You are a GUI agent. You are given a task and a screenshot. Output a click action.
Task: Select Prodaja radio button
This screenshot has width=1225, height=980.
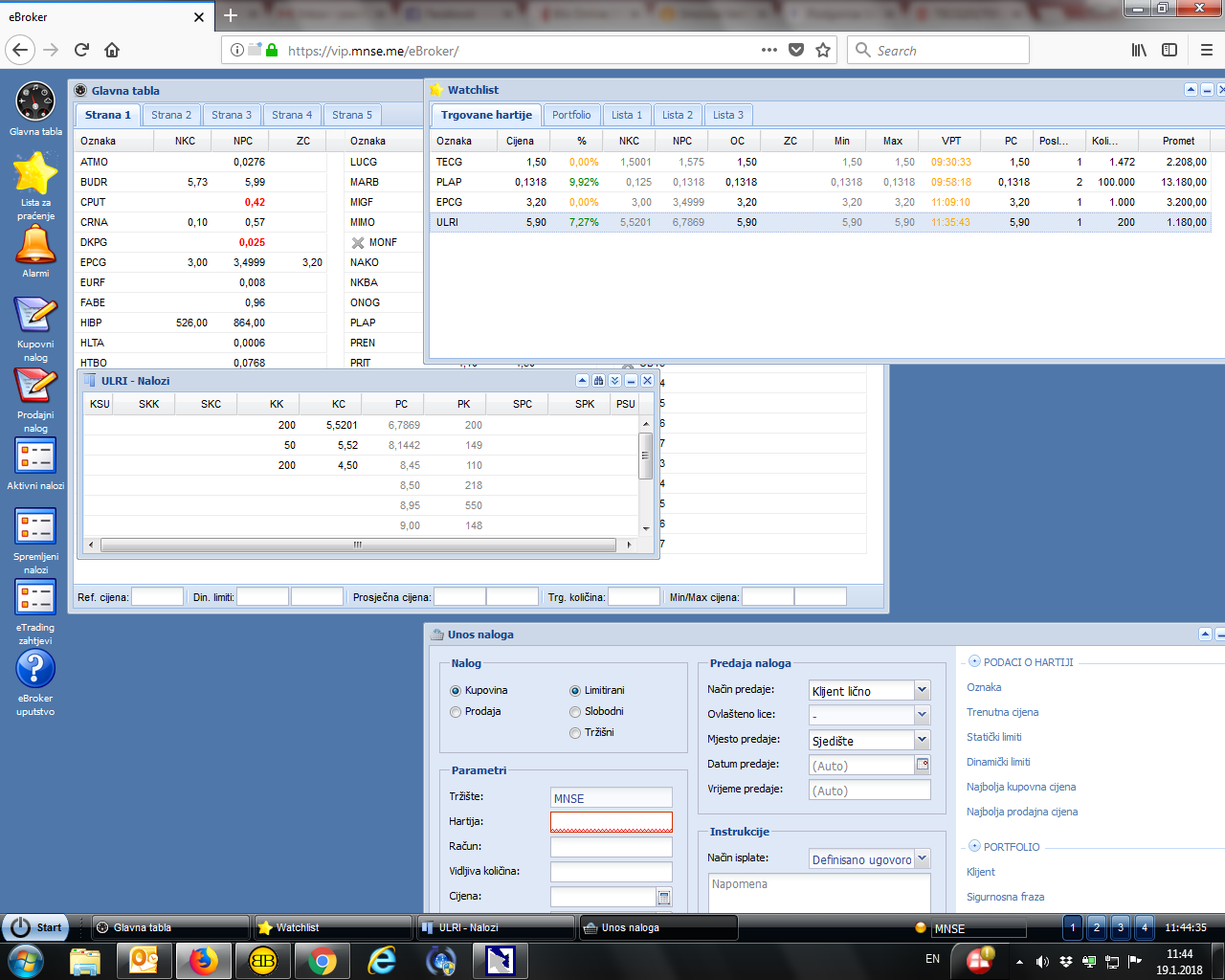click(x=456, y=712)
